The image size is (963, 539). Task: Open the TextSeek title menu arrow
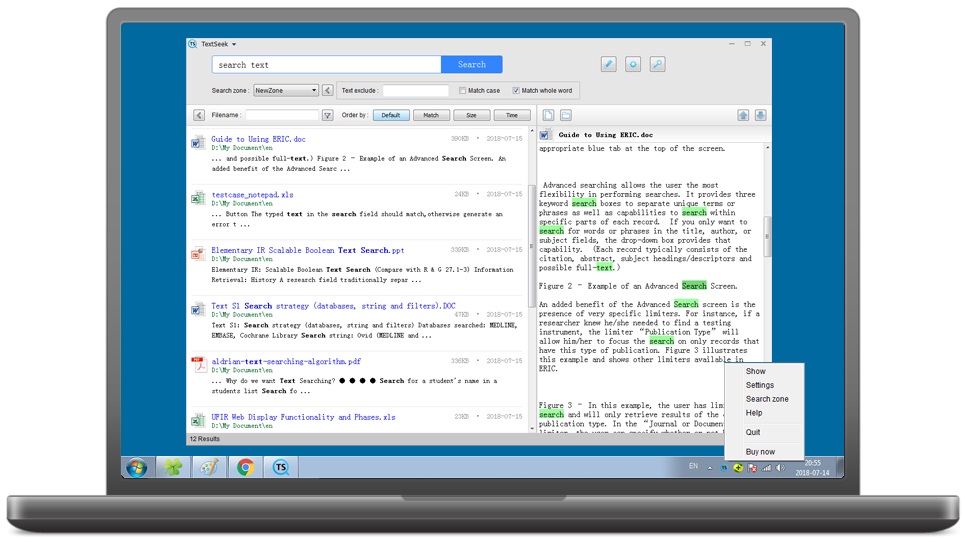click(234, 44)
